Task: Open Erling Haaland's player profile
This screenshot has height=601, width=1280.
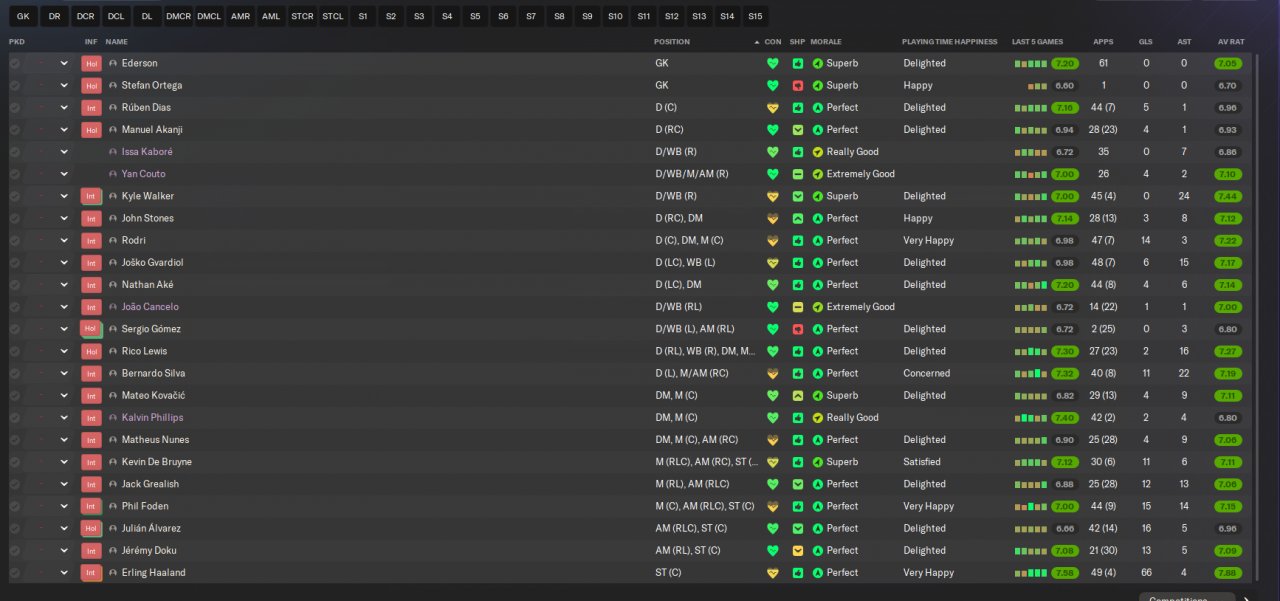Action: [153, 573]
